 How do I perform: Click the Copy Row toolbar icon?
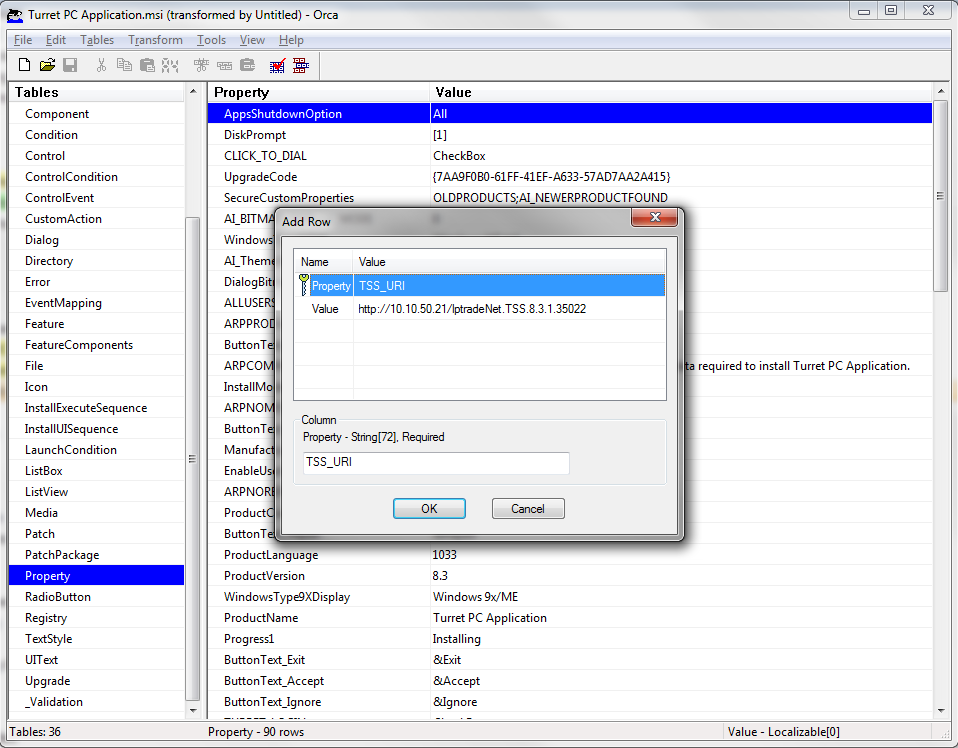[224, 65]
